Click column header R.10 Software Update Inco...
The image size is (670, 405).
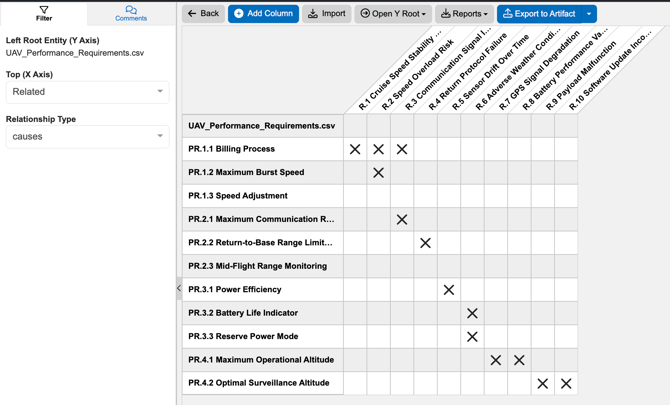[610, 69]
